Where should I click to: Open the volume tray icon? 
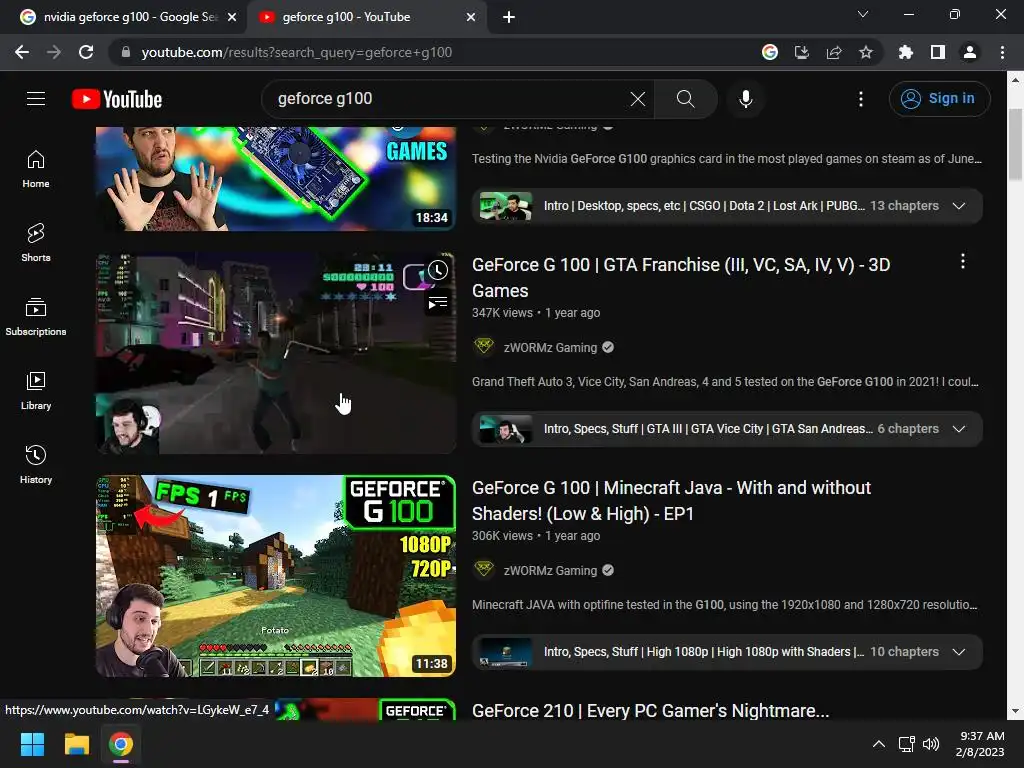click(x=931, y=744)
